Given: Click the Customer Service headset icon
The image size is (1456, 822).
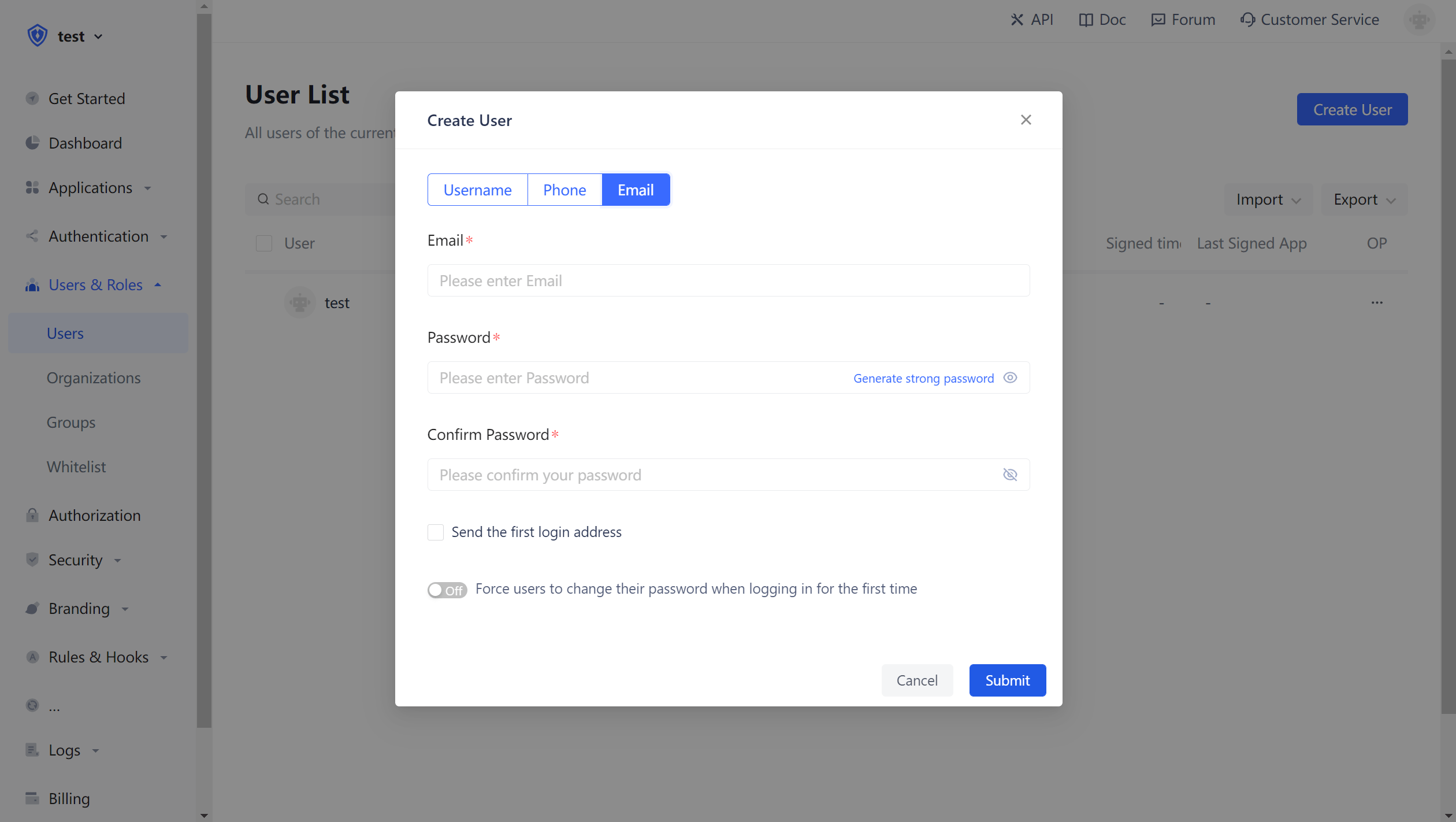Looking at the screenshot, I should tap(1247, 20).
